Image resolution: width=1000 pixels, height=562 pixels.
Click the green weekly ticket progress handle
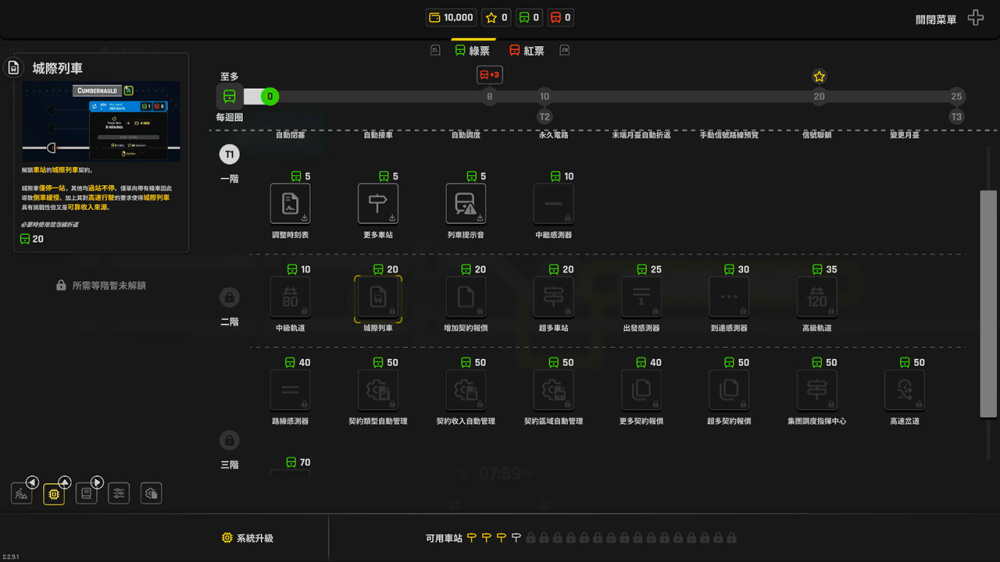click(270, 96)
